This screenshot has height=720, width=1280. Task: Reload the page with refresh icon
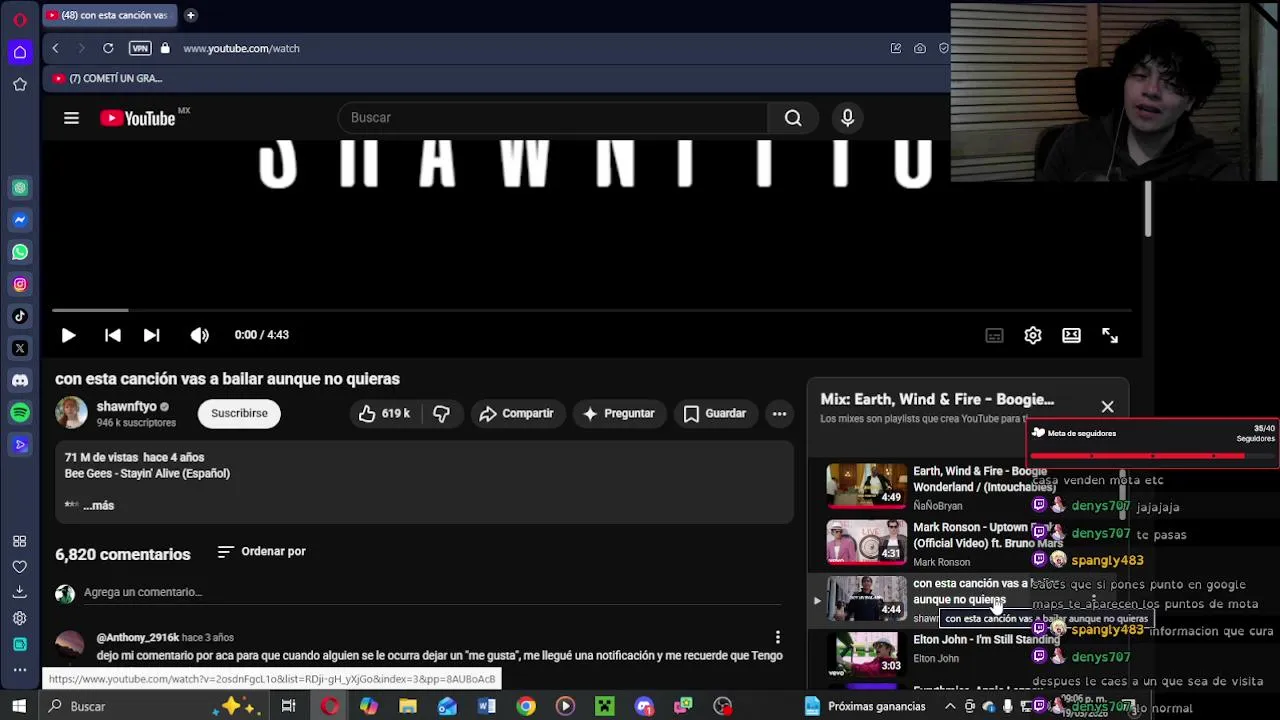pyautogui.click(x=108, y=48)
